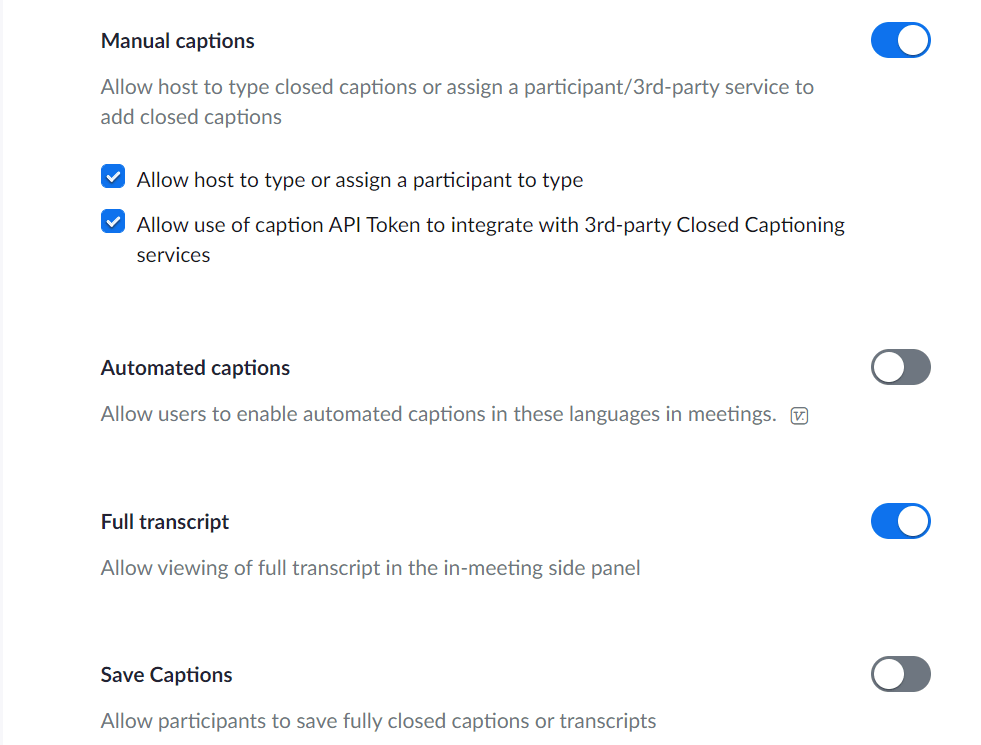
Task: Select the Automated captions heading
Action: tap(195, 368)
